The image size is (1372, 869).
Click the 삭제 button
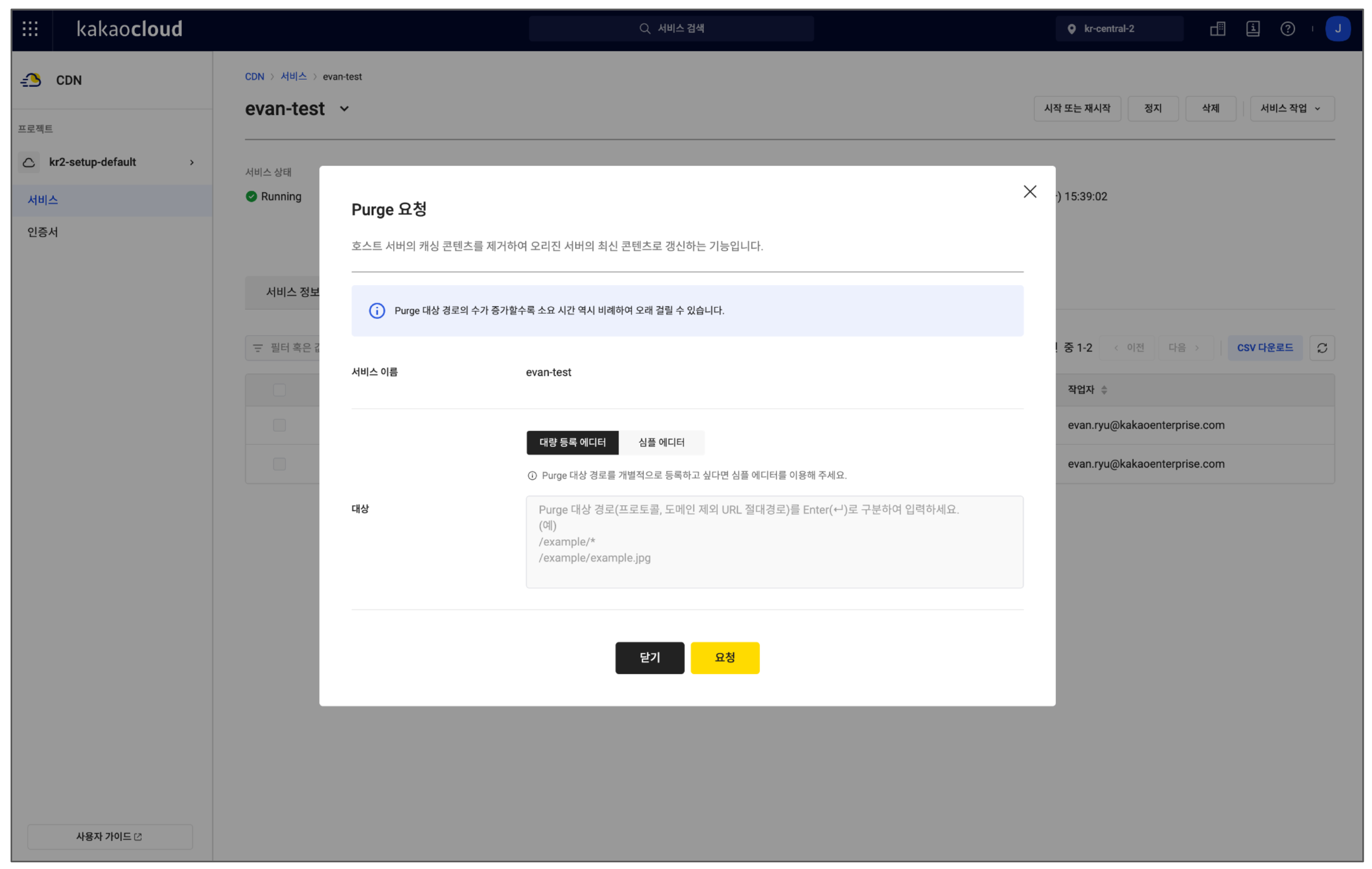[1210, 108]
